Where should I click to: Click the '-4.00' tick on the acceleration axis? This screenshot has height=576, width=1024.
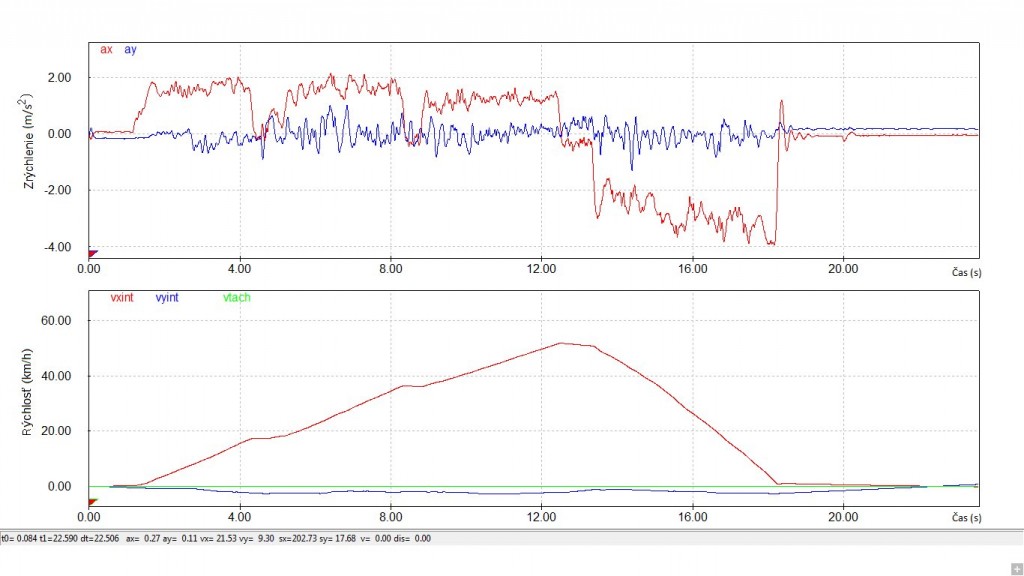click(x=57, y=248)
